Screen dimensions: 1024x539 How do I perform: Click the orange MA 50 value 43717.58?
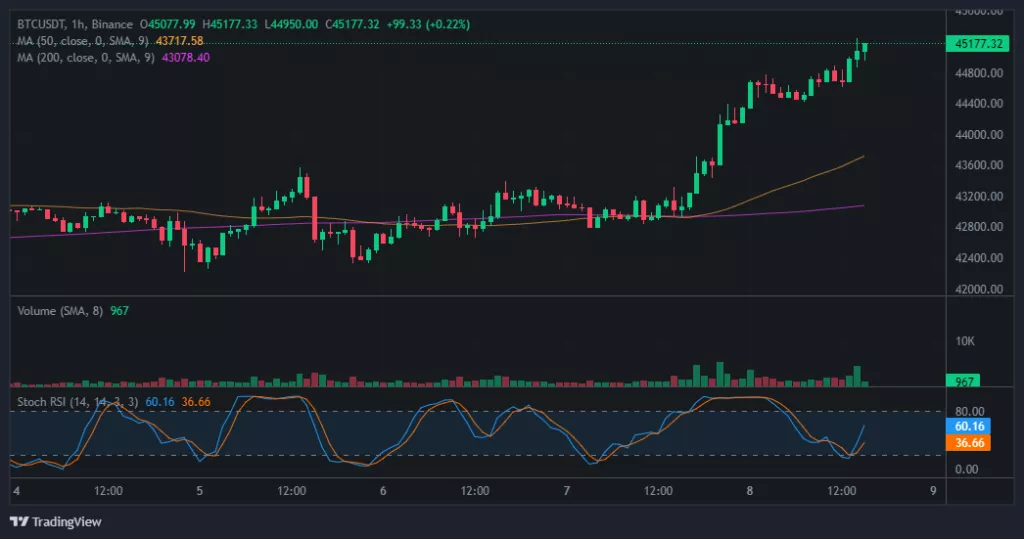click(x=180, y=41)
